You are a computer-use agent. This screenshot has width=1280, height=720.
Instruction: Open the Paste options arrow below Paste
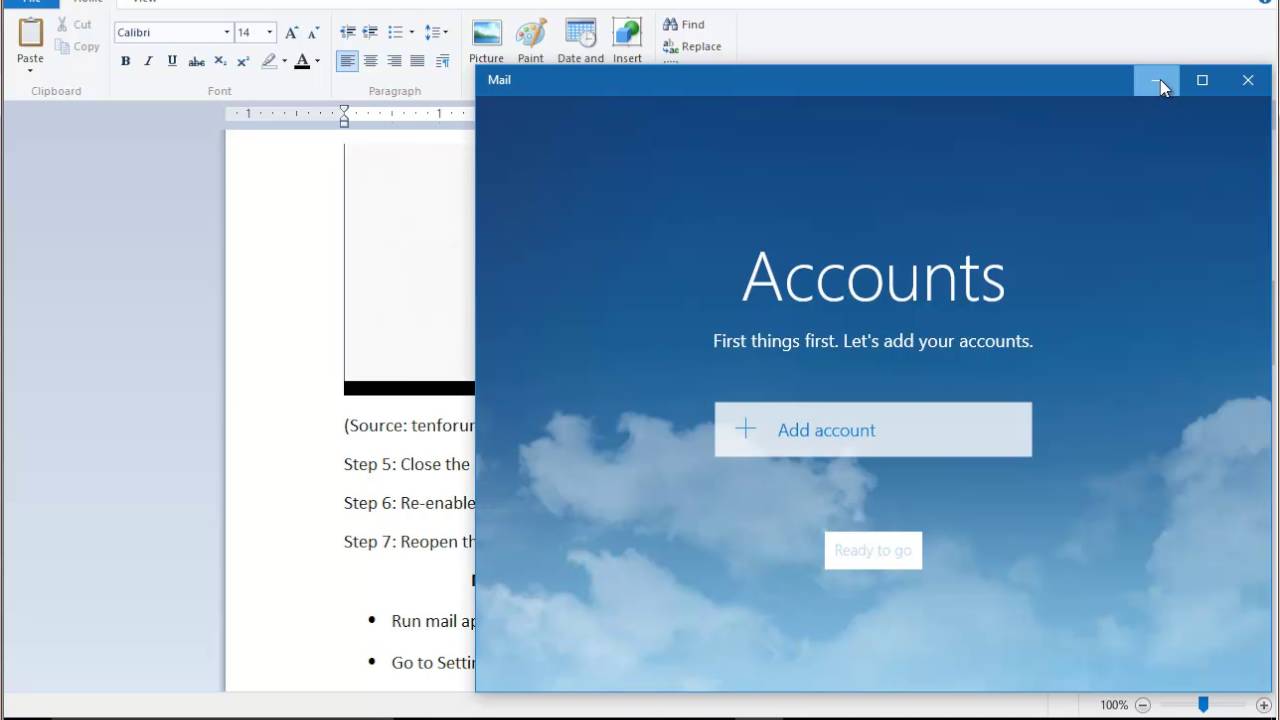[30, 69]
